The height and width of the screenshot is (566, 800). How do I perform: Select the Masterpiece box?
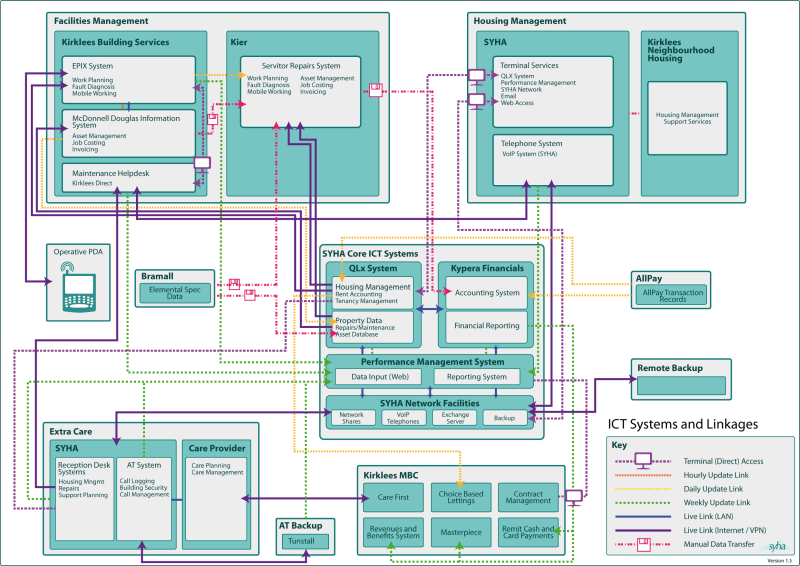tap(461, 532)
